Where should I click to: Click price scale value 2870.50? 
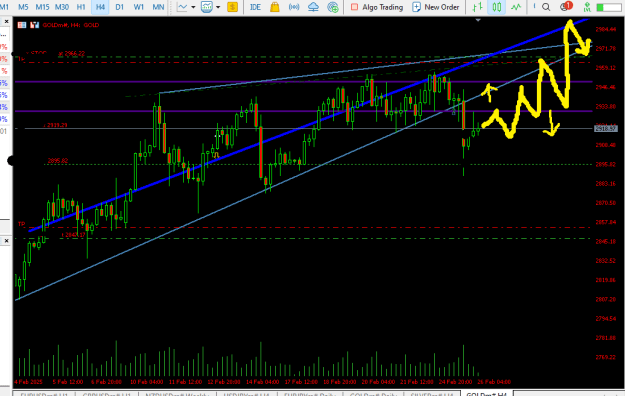point(605,203)
